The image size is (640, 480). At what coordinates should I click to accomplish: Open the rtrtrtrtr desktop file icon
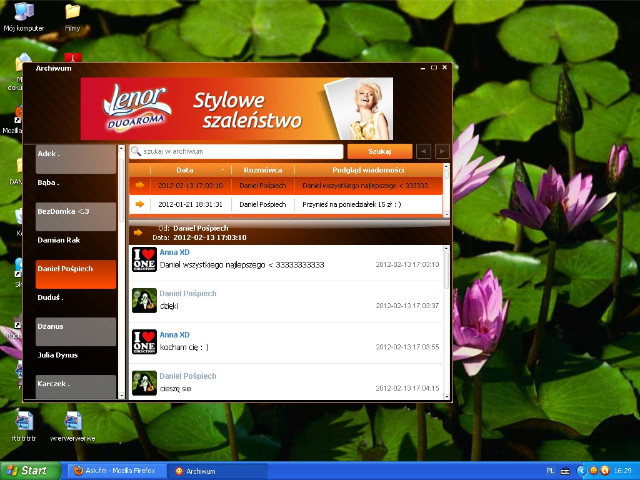click(x=24, y=426)
